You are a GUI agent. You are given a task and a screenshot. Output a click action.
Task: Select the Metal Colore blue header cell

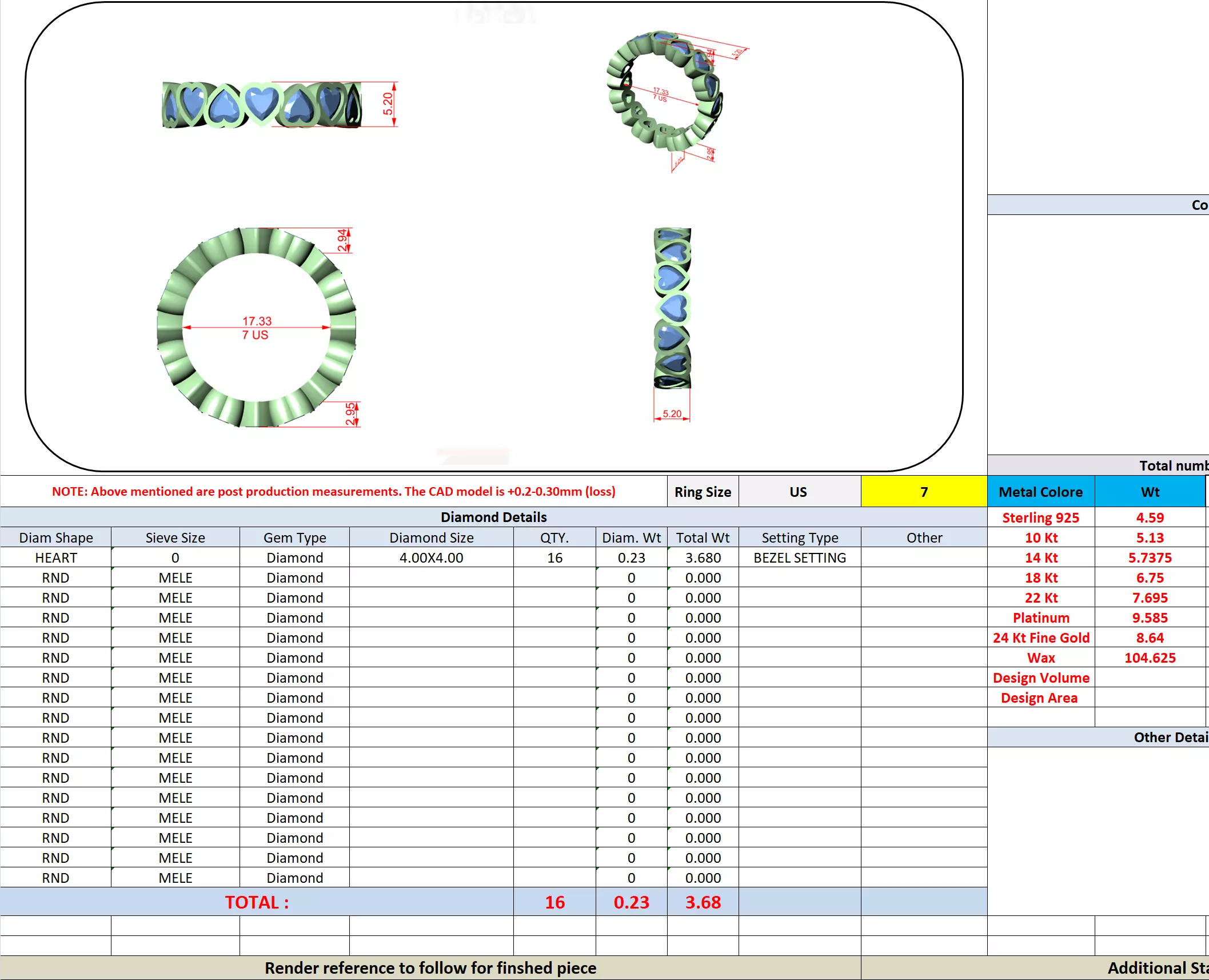[1040, 492]
